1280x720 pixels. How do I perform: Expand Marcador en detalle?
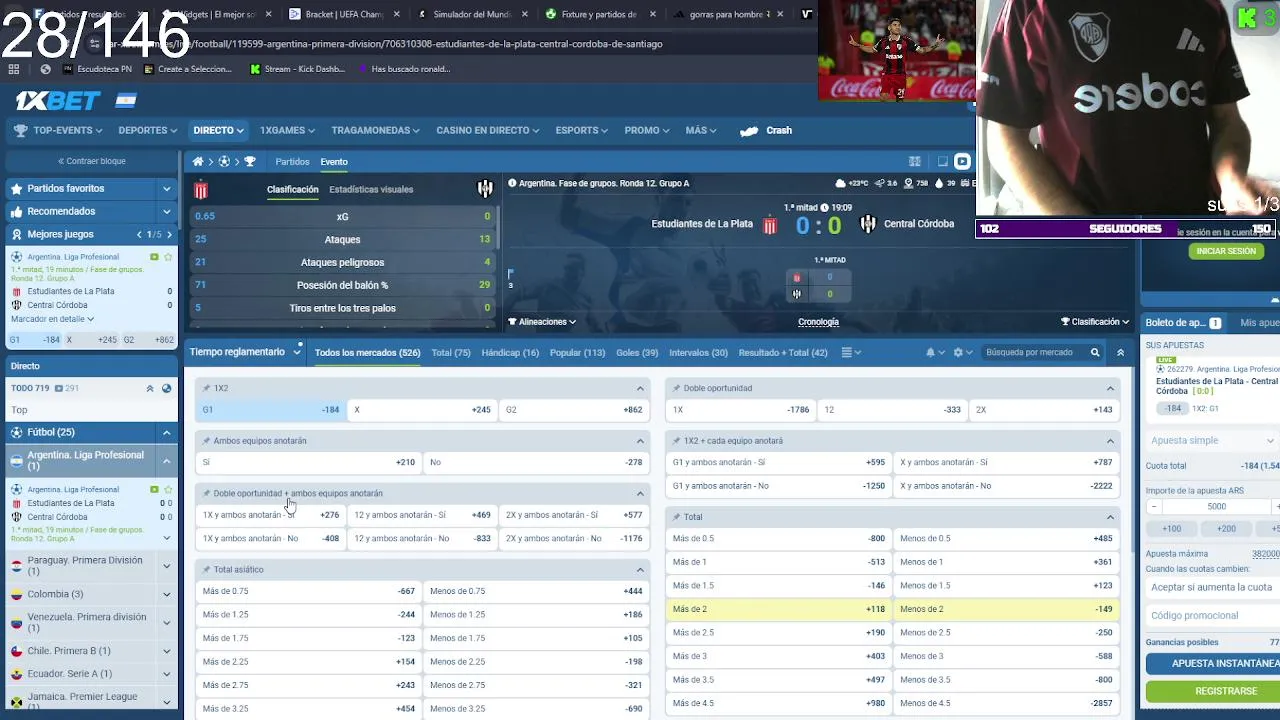[x=52, y=319]
